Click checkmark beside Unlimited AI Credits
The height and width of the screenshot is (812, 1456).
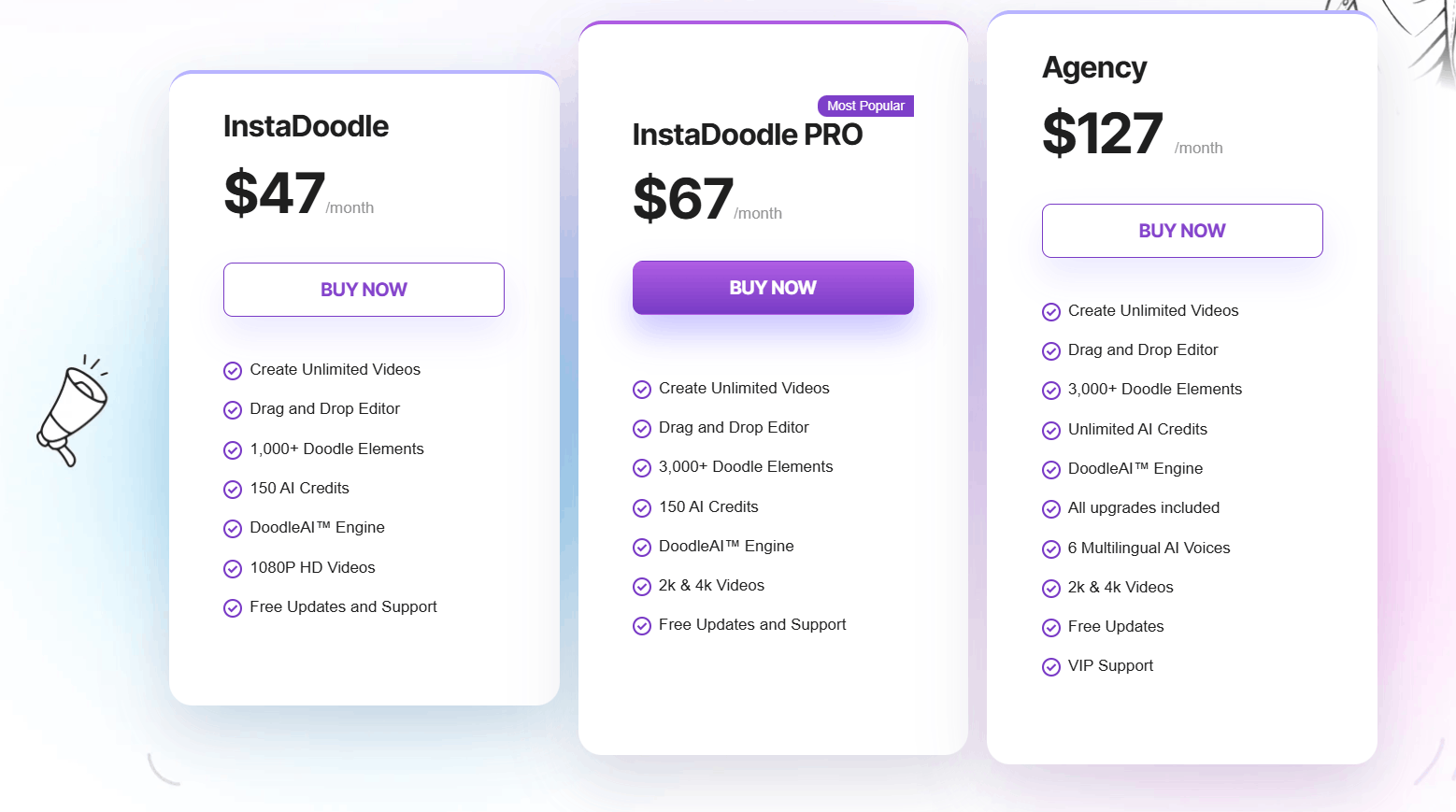point(1051,431)
